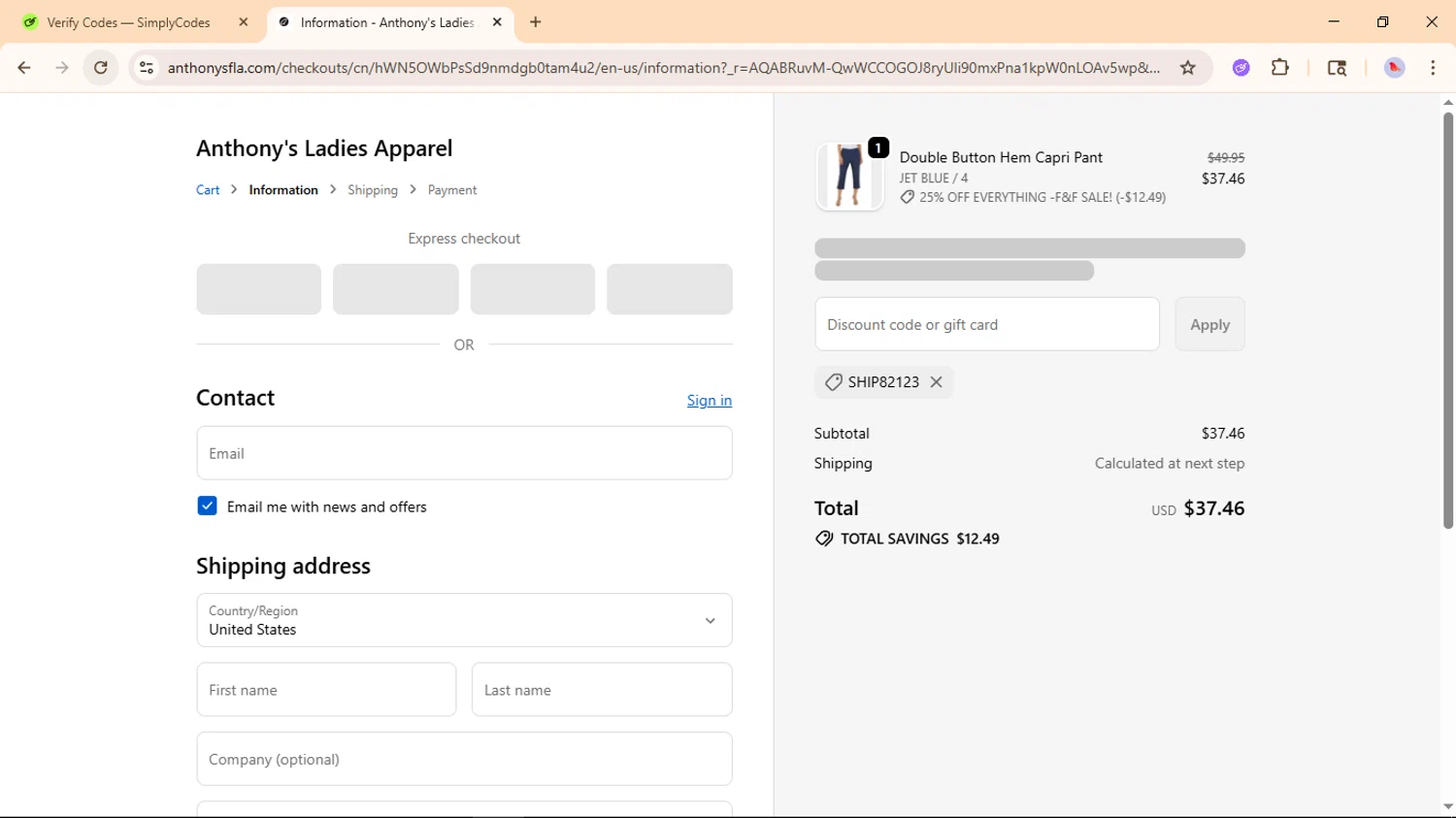1456x818 pixels.
Task: Click the browser forward arrow
Action: pyautogui.click(x=62, y=68)
